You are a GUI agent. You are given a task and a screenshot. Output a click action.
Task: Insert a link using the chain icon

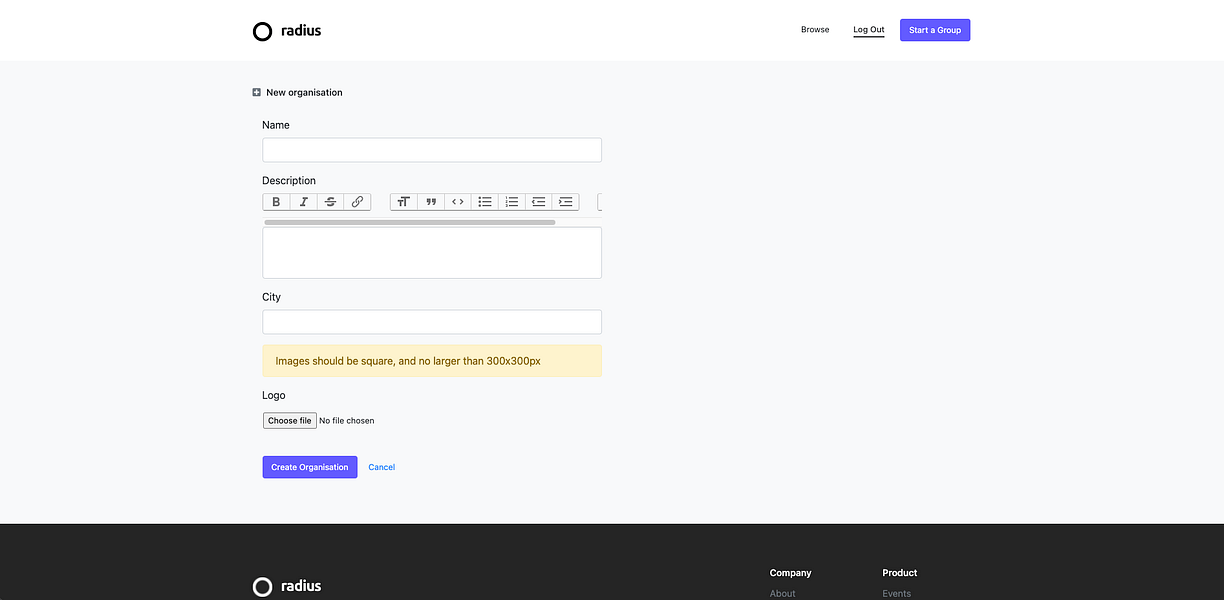tap(357, 202)
